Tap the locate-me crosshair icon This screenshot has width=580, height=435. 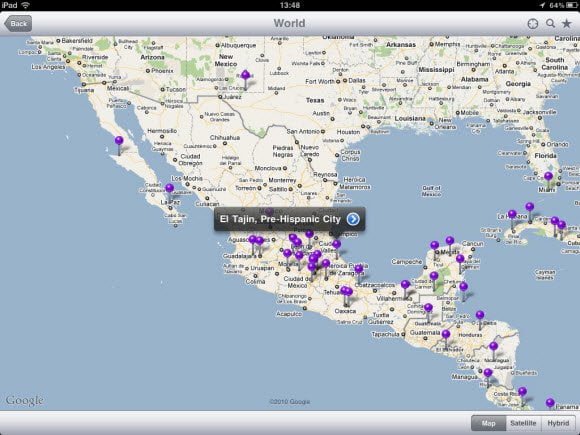pos(532,24)
